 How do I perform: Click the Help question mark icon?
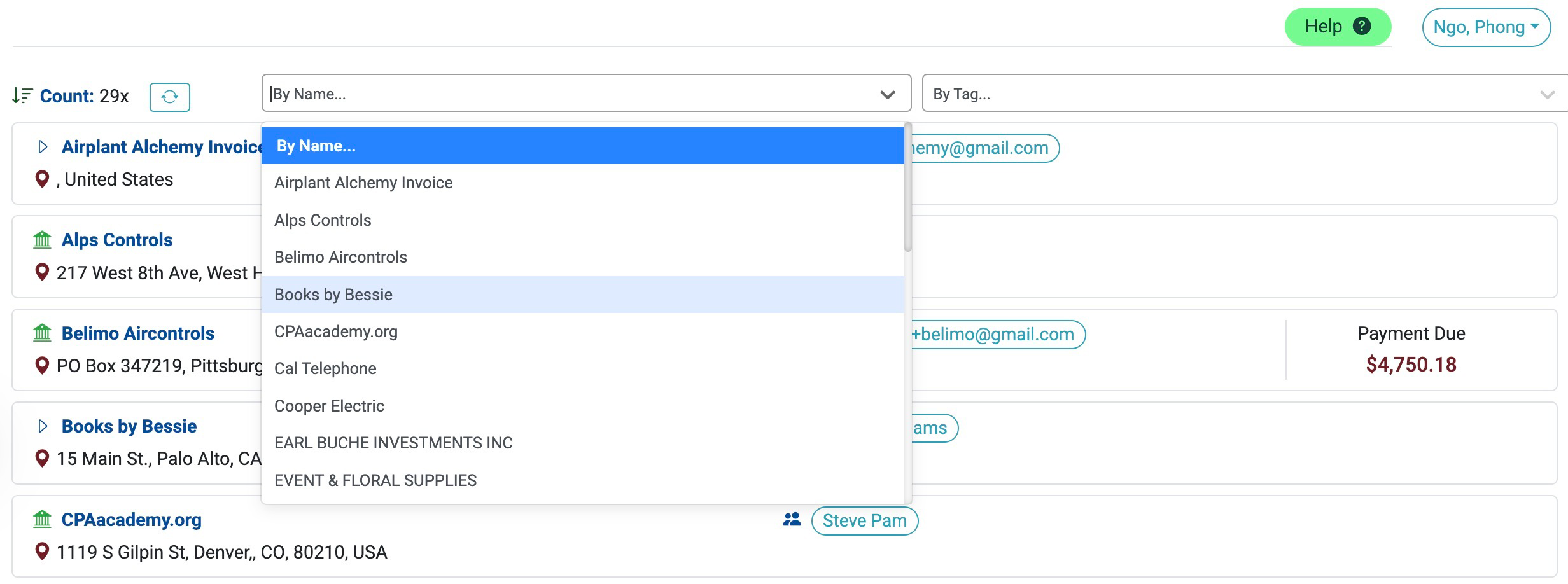1362,26
